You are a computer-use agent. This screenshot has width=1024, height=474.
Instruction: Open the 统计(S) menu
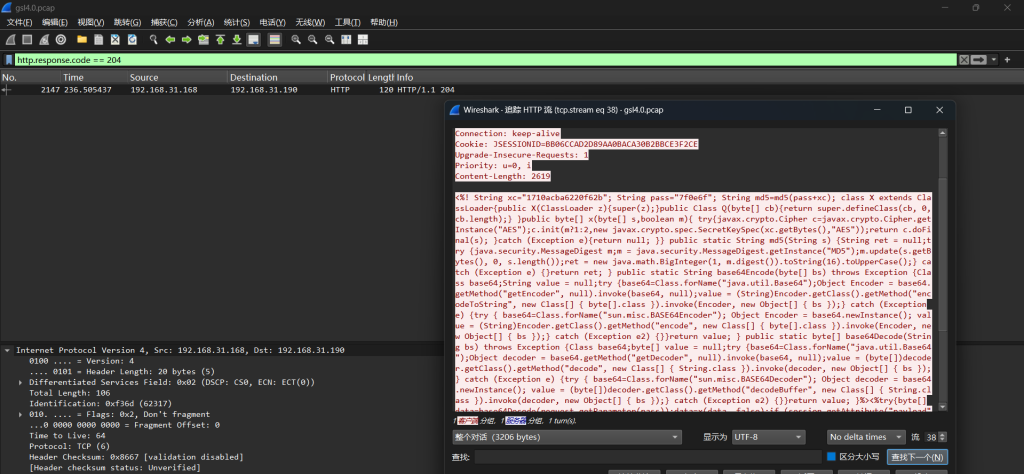click(236, 22)
